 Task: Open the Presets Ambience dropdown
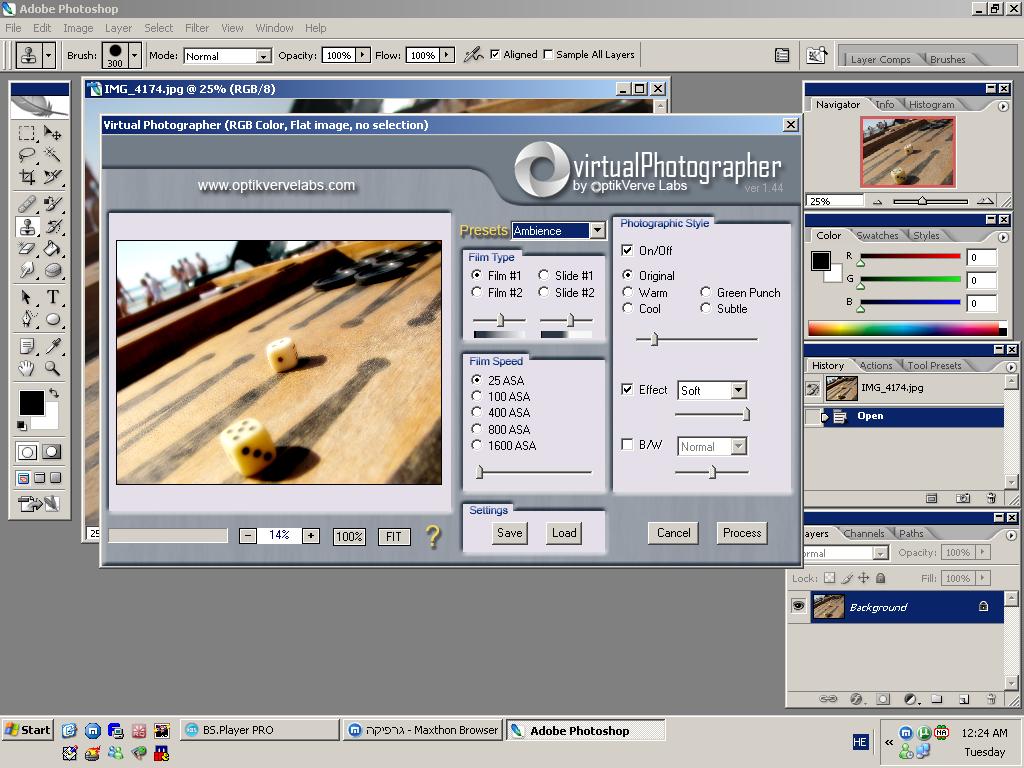click(597, 231)
